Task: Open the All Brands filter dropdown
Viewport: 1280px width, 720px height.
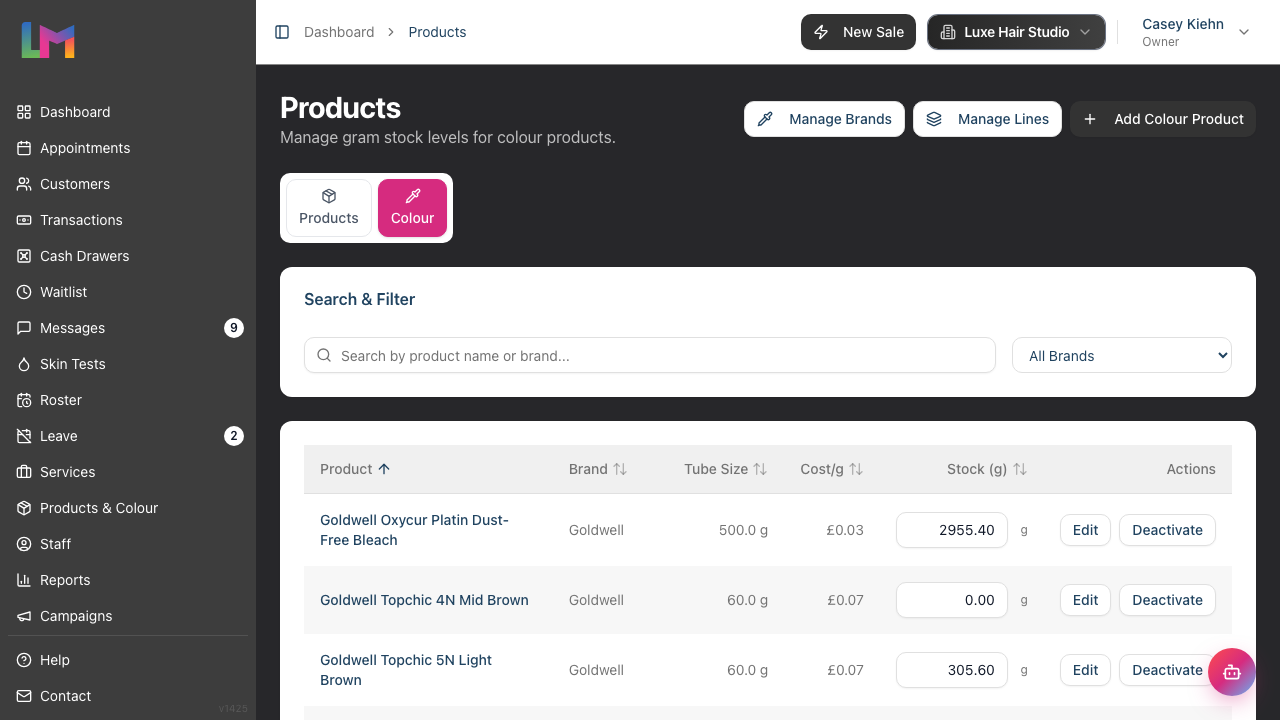Action: pyautogui.click(x=1122, y=355)
